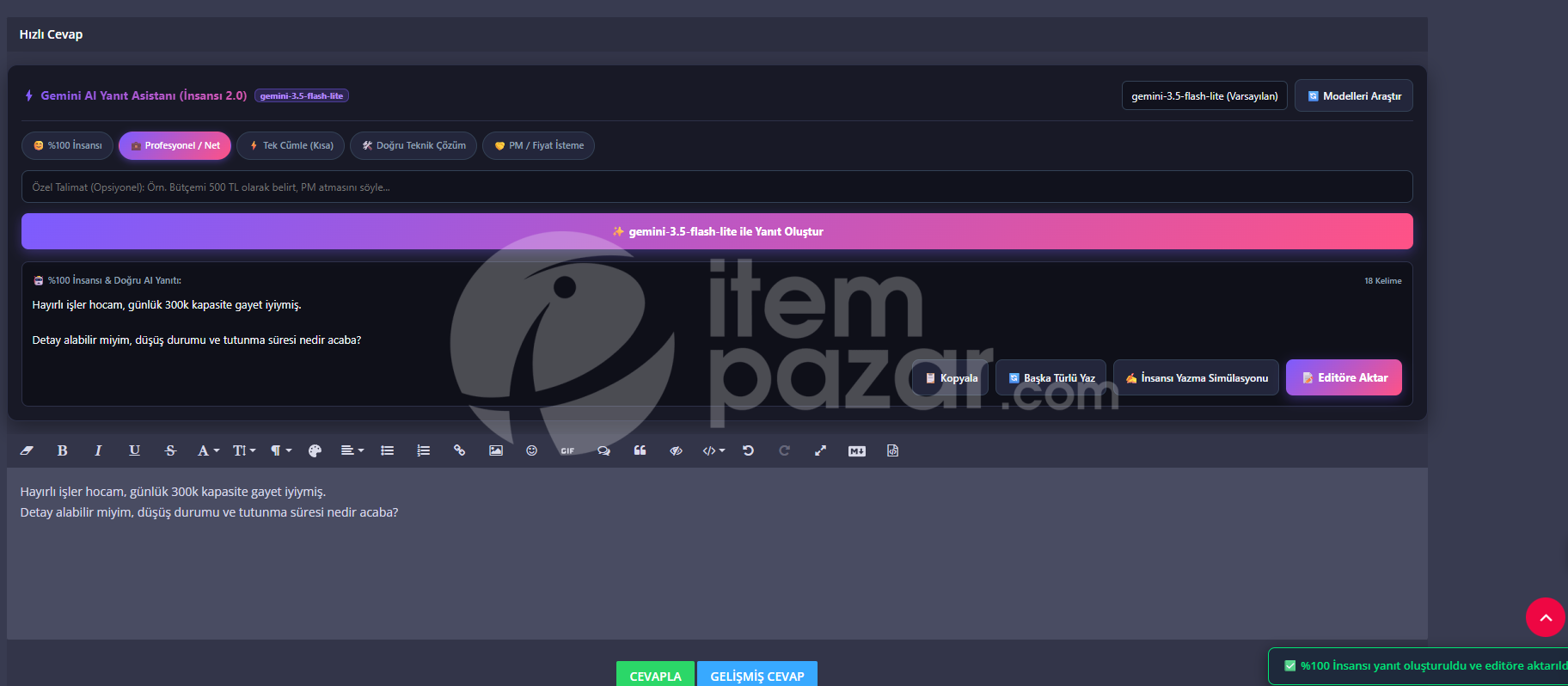Toggle Markdown mode icon
This screenshot has width=1568, height=686.
click(x=857, y=450)
